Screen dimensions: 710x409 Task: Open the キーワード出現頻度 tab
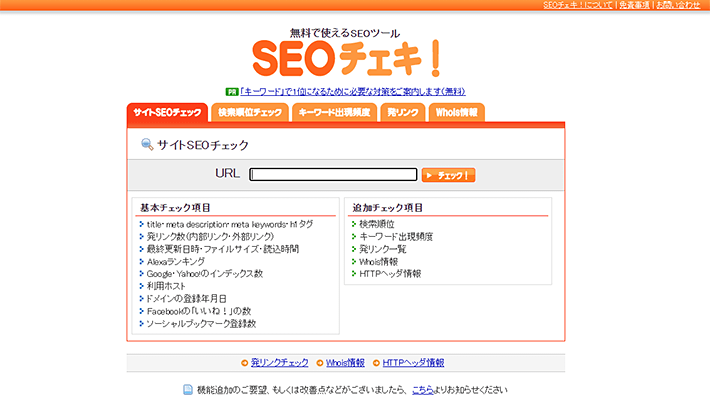(x=334, y=112)
